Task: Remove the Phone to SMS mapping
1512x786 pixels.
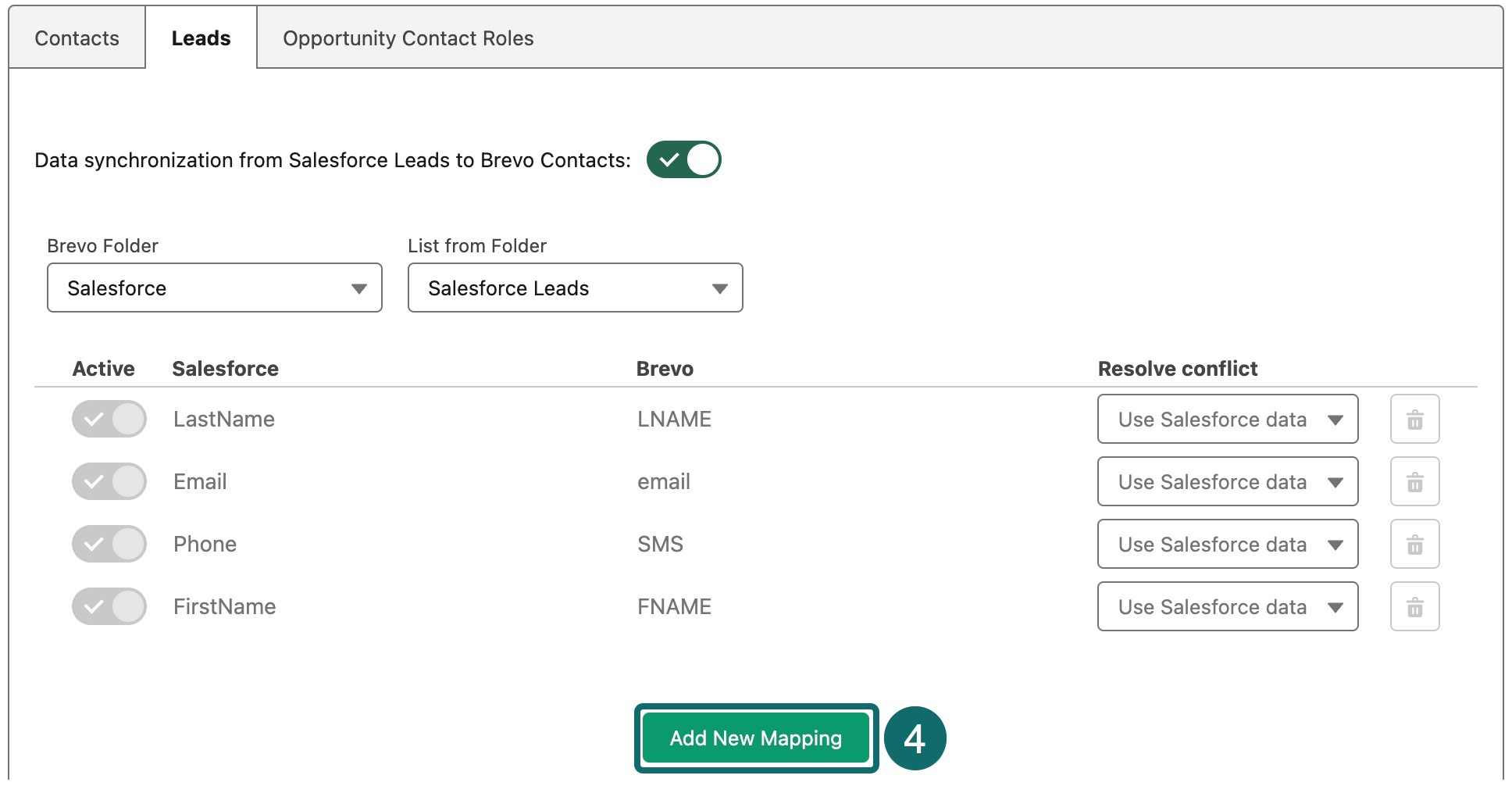Action: click(x=1414, y=545)
